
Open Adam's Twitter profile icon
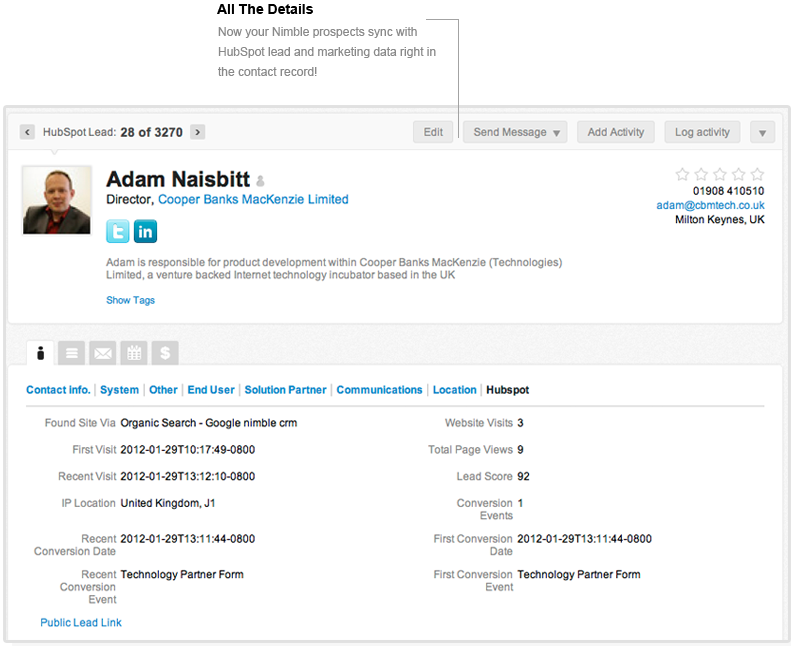118,231
